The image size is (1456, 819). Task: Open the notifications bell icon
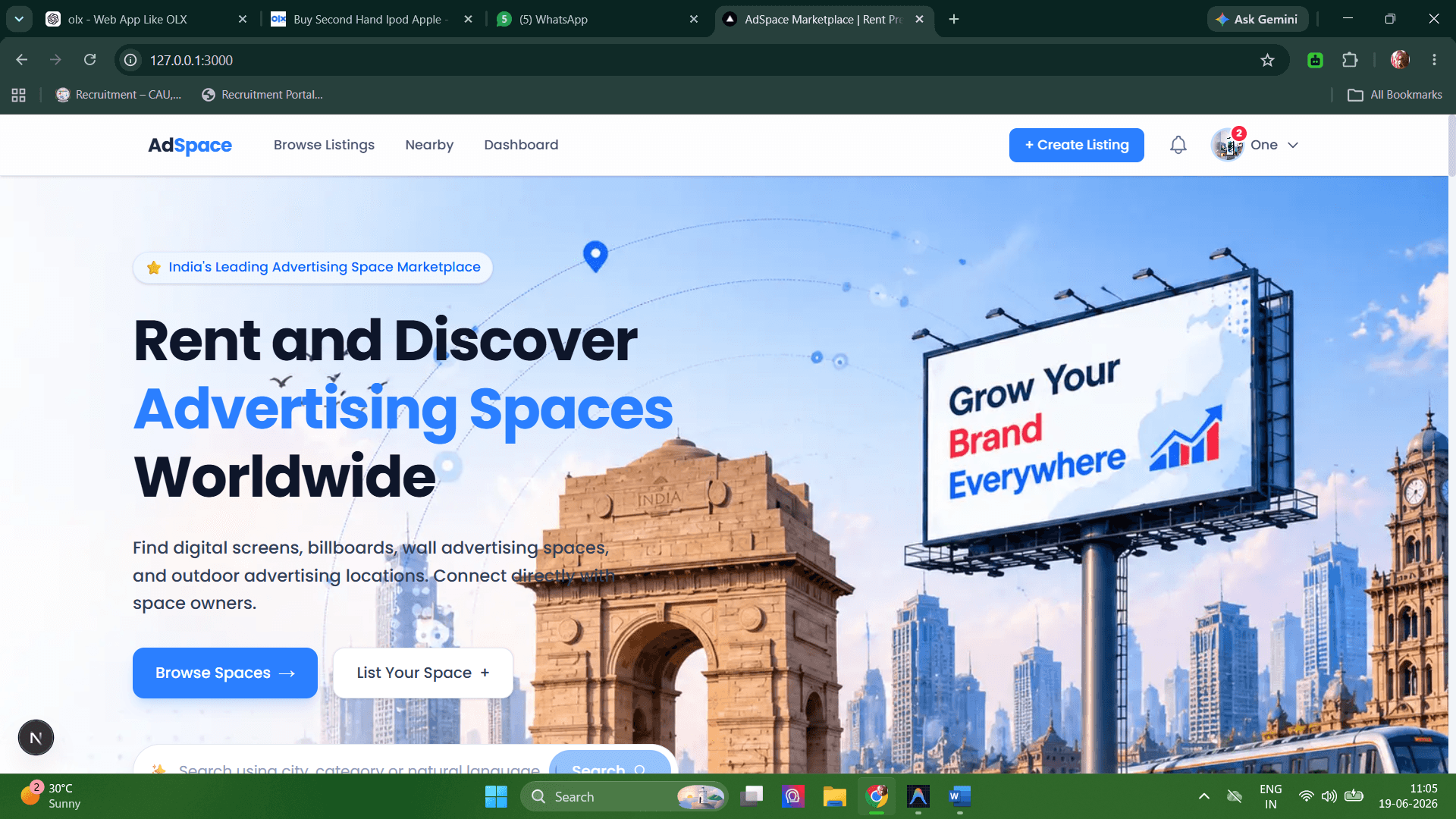click(x=1178, y=145)
